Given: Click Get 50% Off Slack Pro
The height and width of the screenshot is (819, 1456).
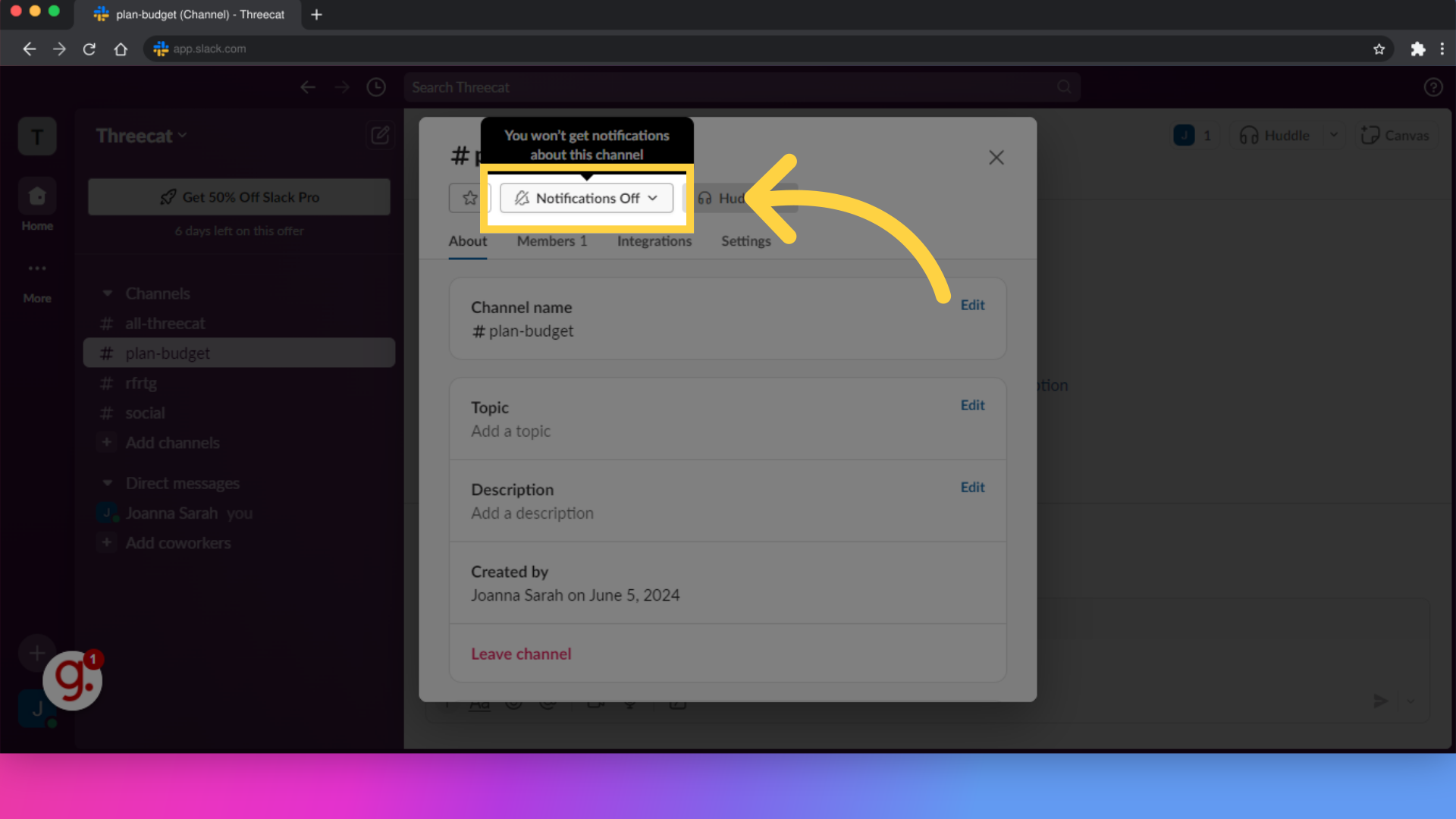Looking at the screenshot, I should 240,197.
